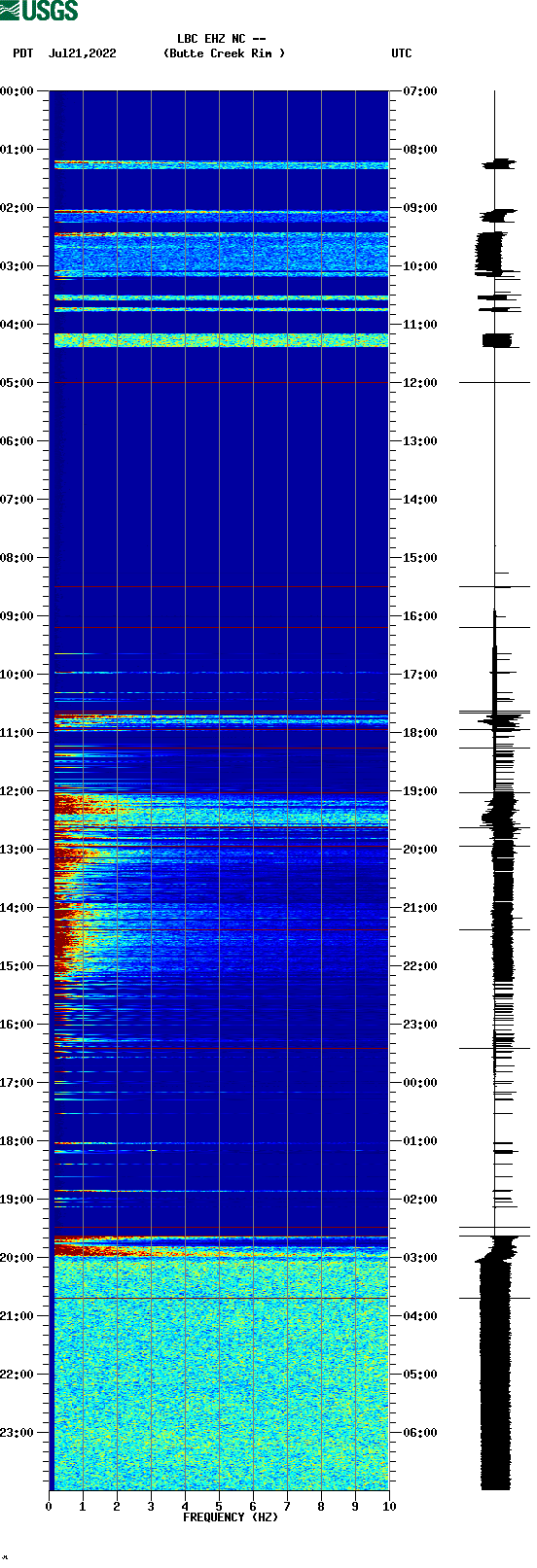Click the 16:00 UTC time label
The image size is (537, 1568).
point(420,616)
